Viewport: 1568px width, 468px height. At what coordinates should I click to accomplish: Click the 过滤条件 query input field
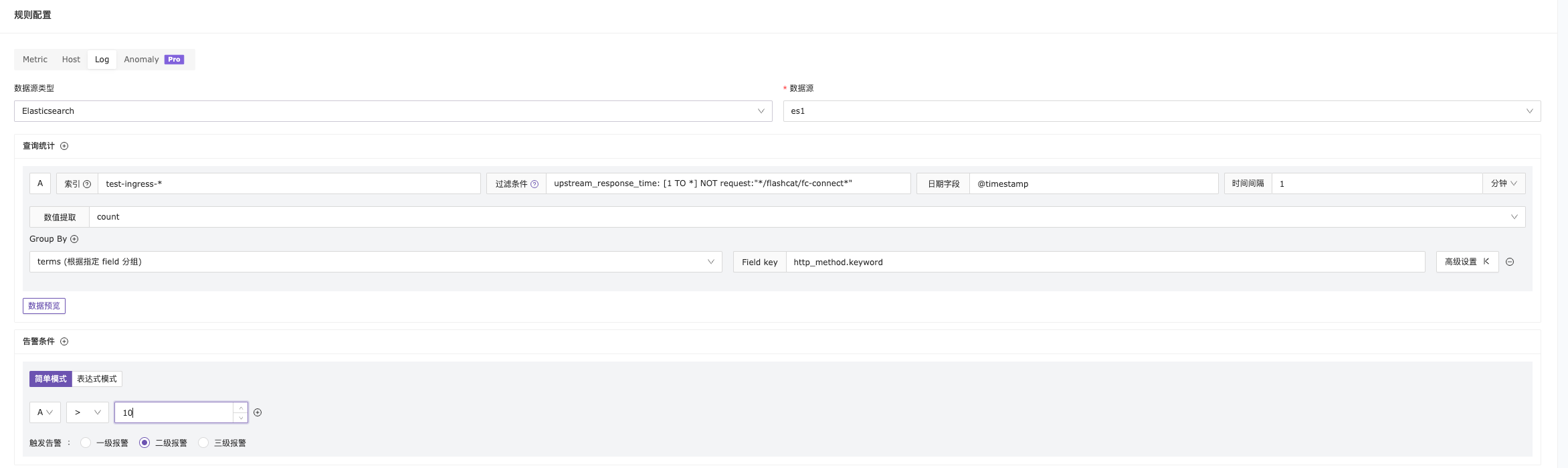point(727,183)
